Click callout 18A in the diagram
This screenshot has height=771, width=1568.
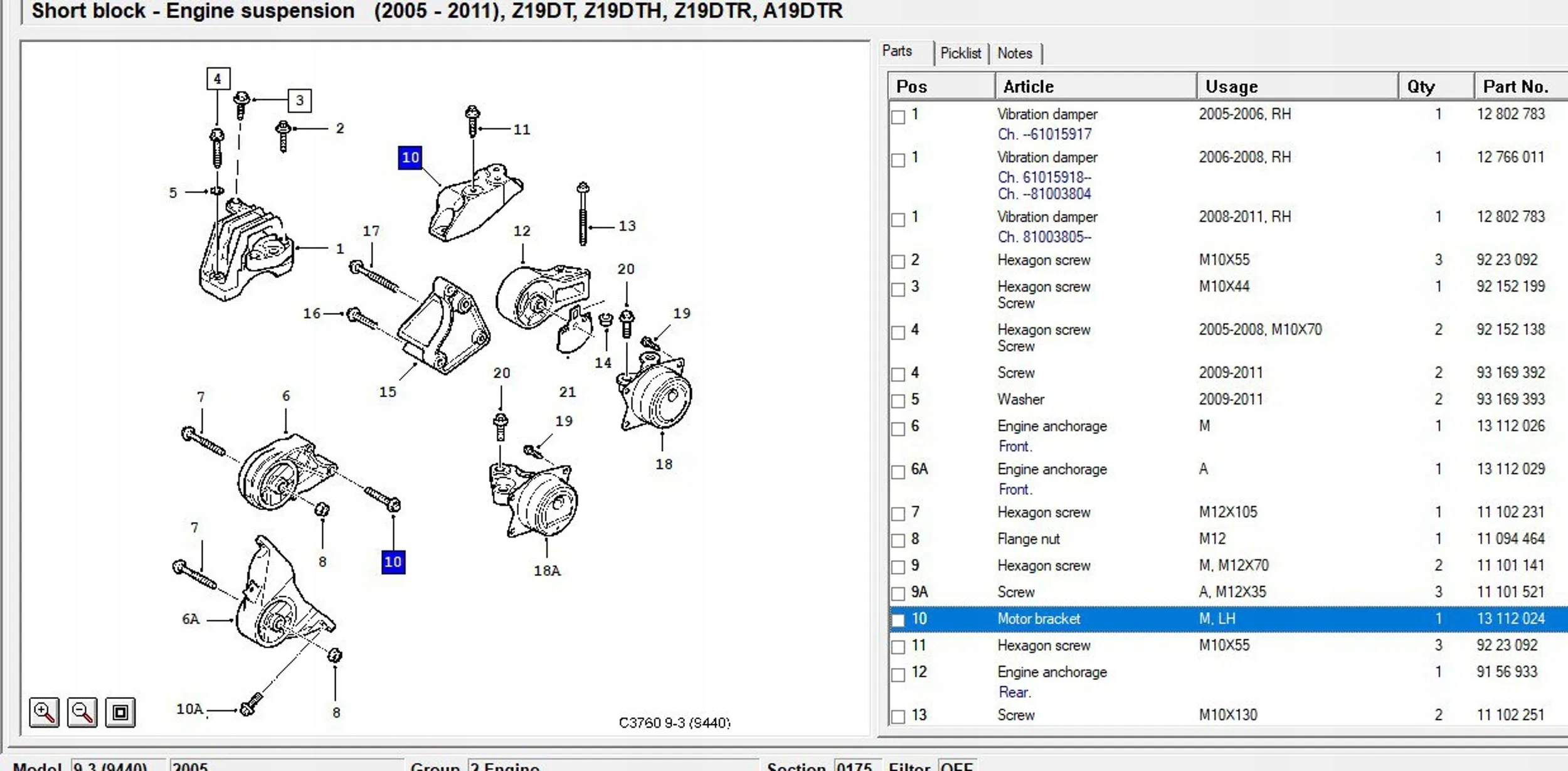547,571
